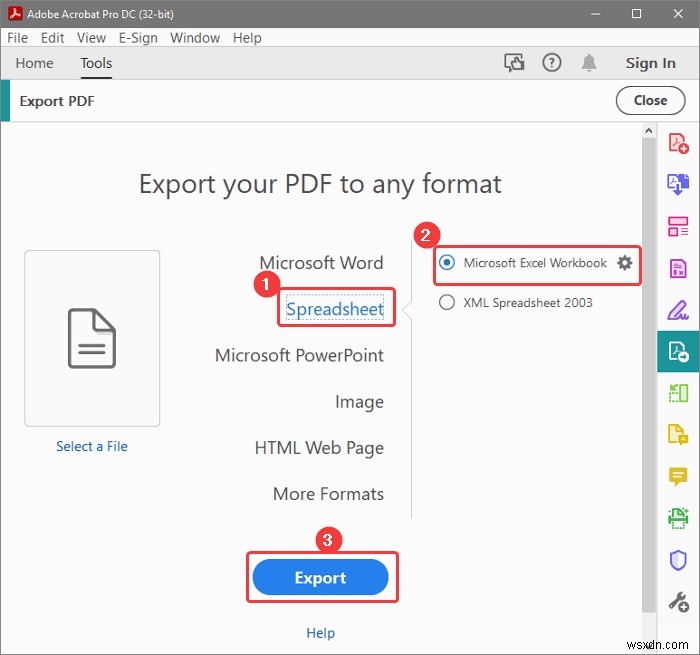Open the Protect shield tool
Viewport: 700px width, 655px height.
click(x=678, y=560)
